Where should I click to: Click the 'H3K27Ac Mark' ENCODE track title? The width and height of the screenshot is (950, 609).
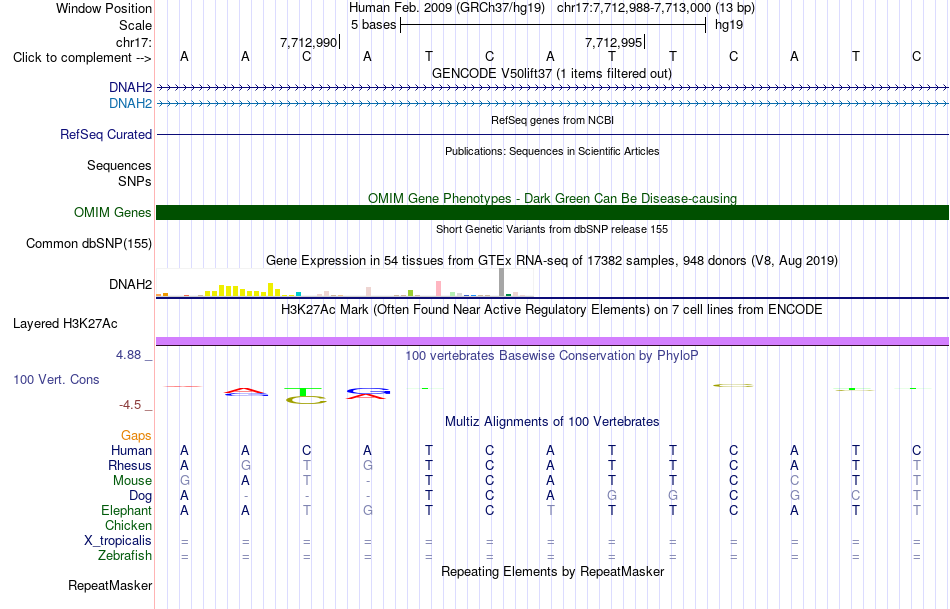(x=552, y=310)
